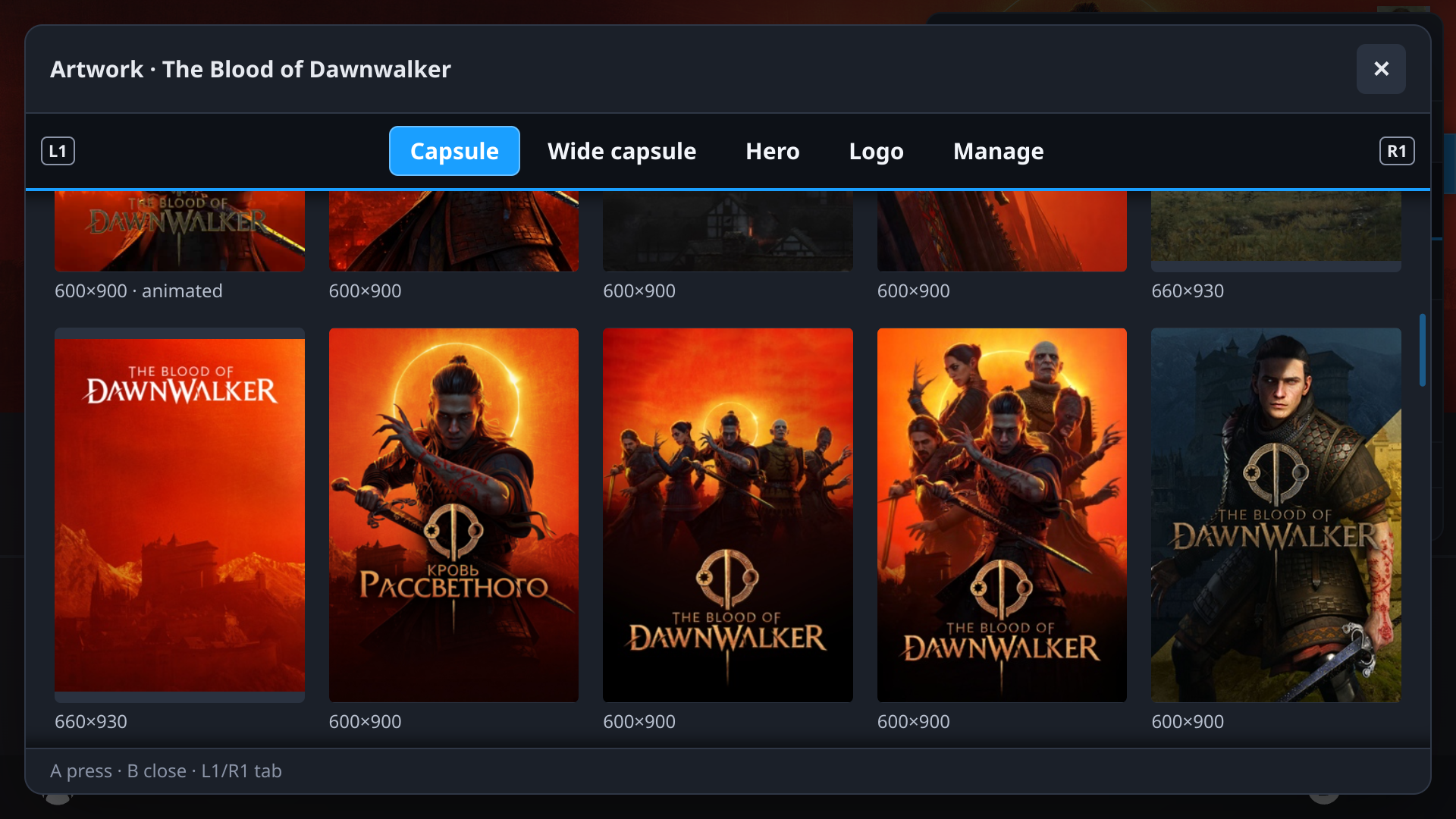Select the capsule showing small group of five characters
1456x819 pixels.
[728, 515]
